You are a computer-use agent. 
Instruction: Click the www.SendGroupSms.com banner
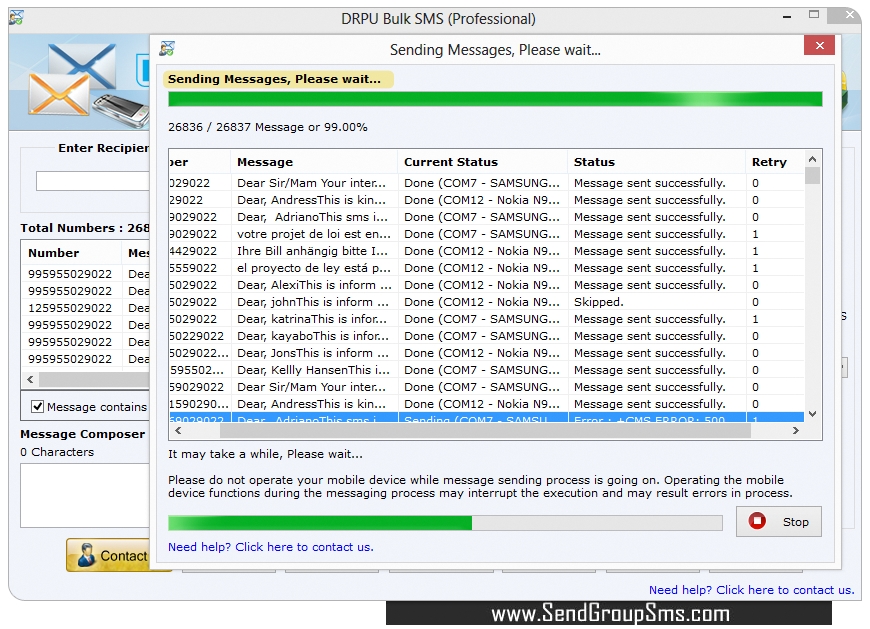609,613
